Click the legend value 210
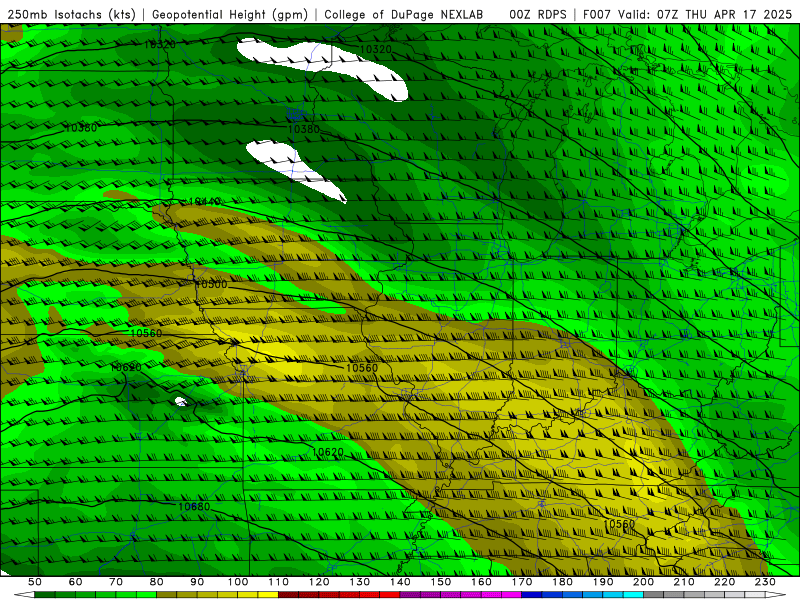The height and width of the screenshot is (600, 800). 684,582
